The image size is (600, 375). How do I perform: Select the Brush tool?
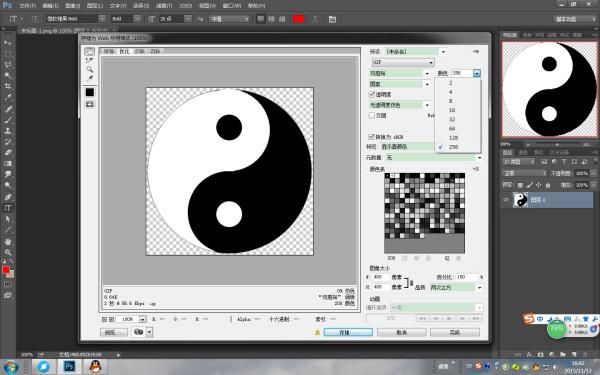pyautogui.click(x=8, y=120)
